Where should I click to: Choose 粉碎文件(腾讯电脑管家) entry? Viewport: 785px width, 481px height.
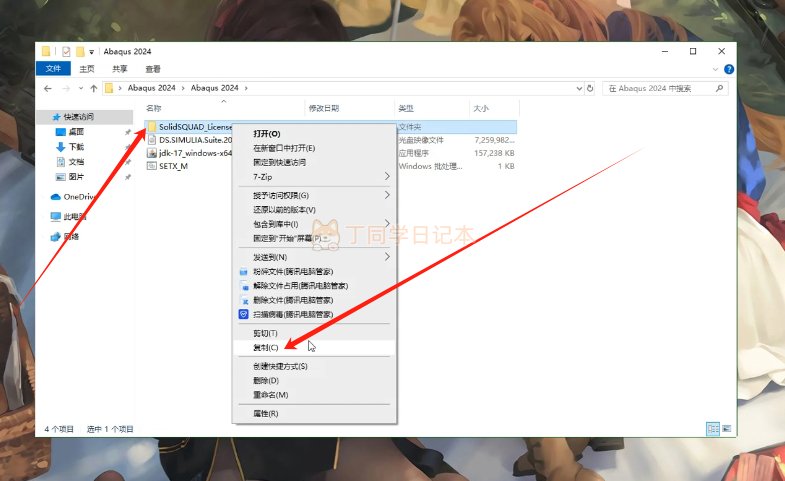click(314, 272)
